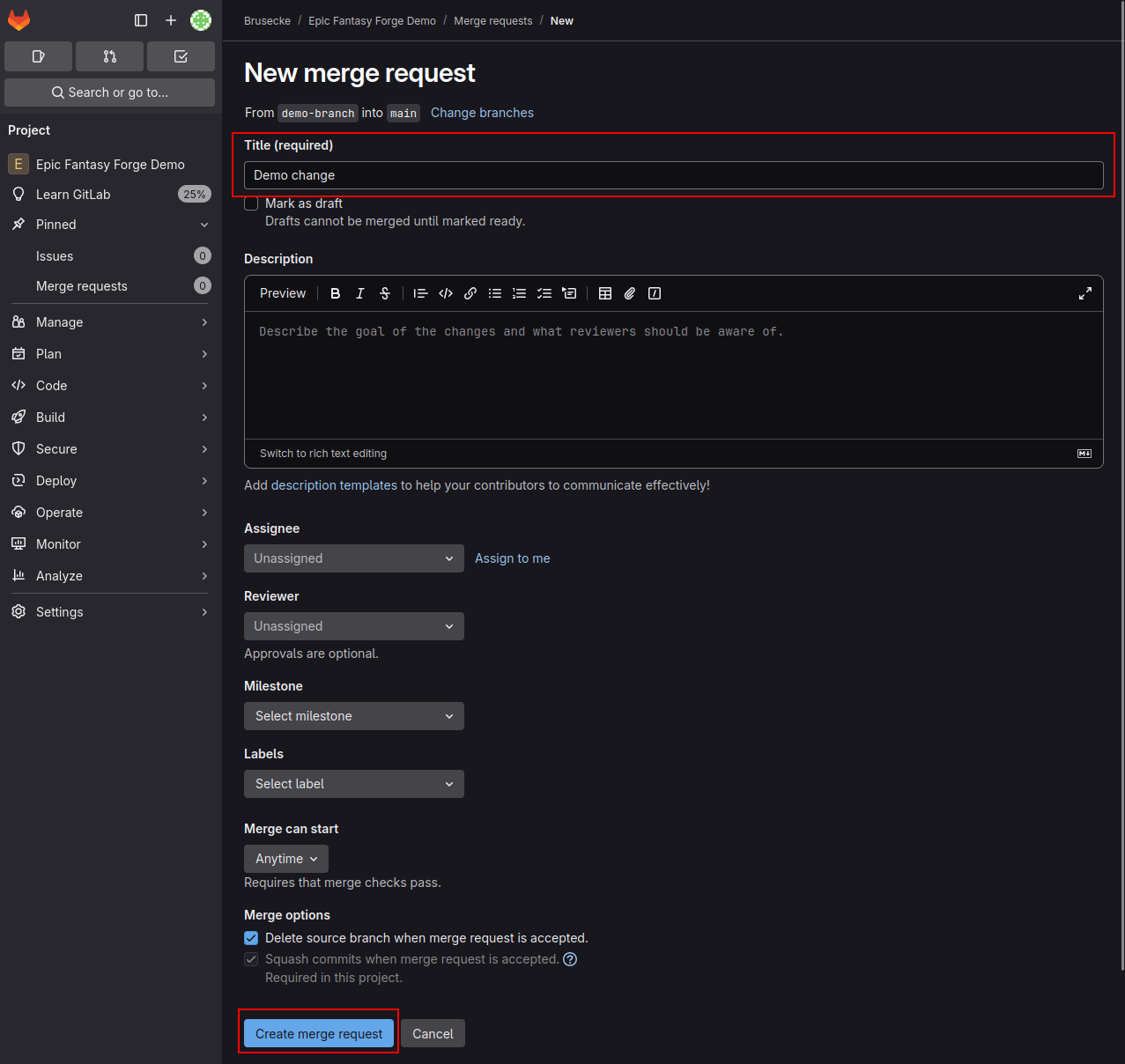Screen dimensions: 1125x1064
Task: Open the Anytime merge start dropdown
Action: tap(286, 859)
